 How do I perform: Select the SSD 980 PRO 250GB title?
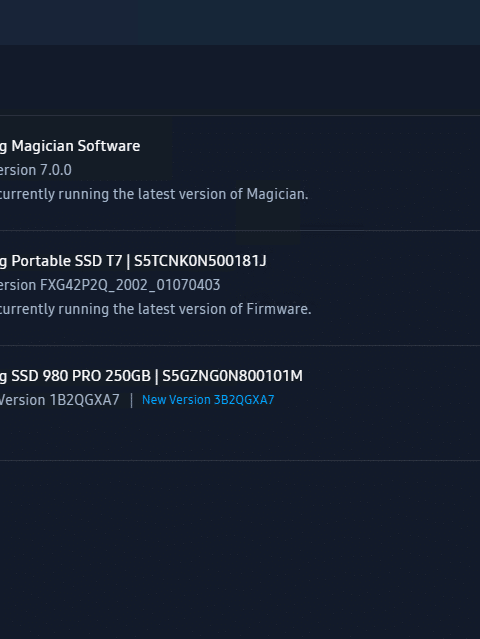[75, 376]
